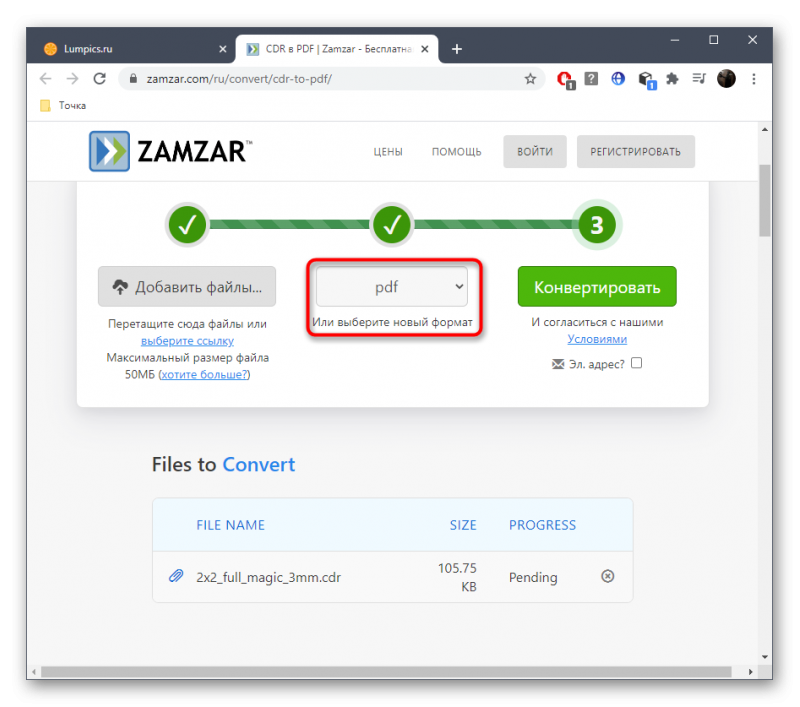Enable the Эл. адрес checkbox
The image size is (800, 707).
click(x=636, y=363)
